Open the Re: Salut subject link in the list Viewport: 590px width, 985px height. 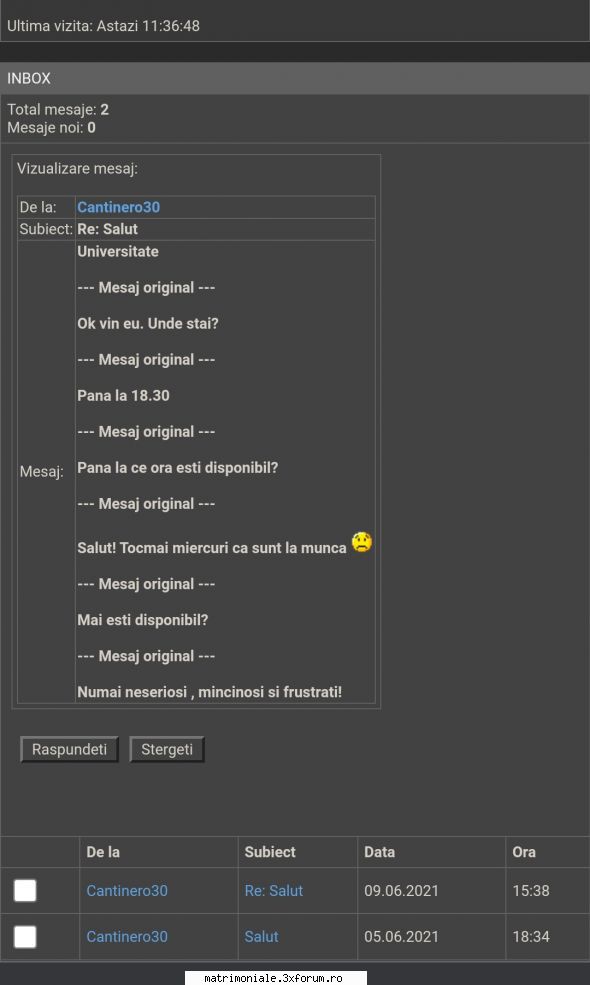click(x=274, y=891)
